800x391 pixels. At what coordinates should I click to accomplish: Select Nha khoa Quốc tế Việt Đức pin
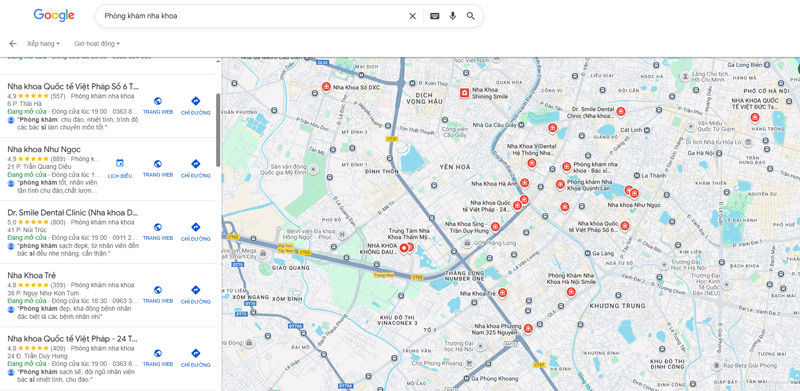(755, 117)
